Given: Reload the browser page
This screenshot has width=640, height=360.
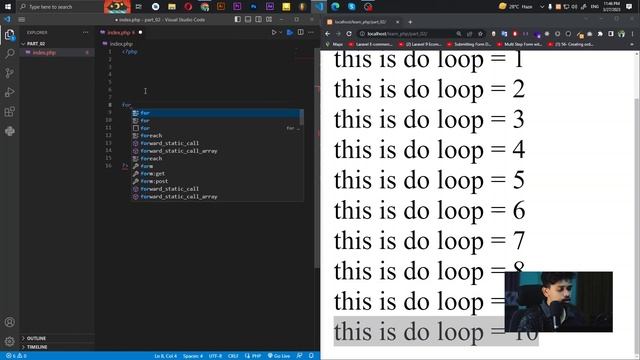Looking at the screenshot, I should click(349, 34).
